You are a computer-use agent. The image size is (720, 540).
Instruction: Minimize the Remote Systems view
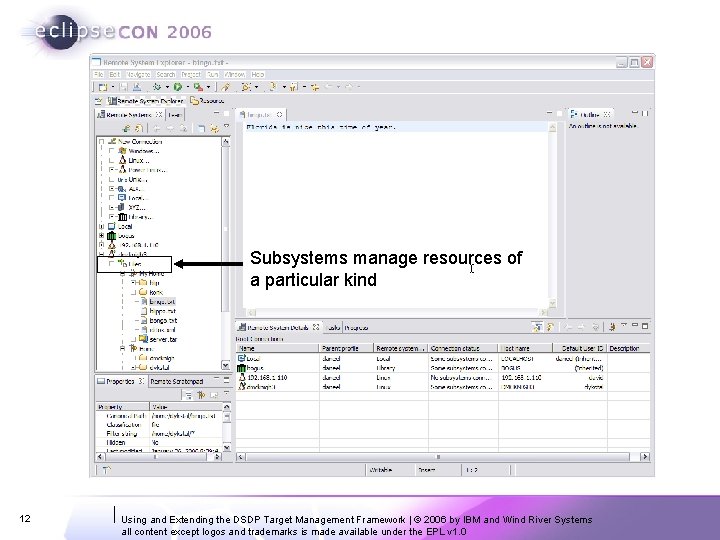(216, 113)
